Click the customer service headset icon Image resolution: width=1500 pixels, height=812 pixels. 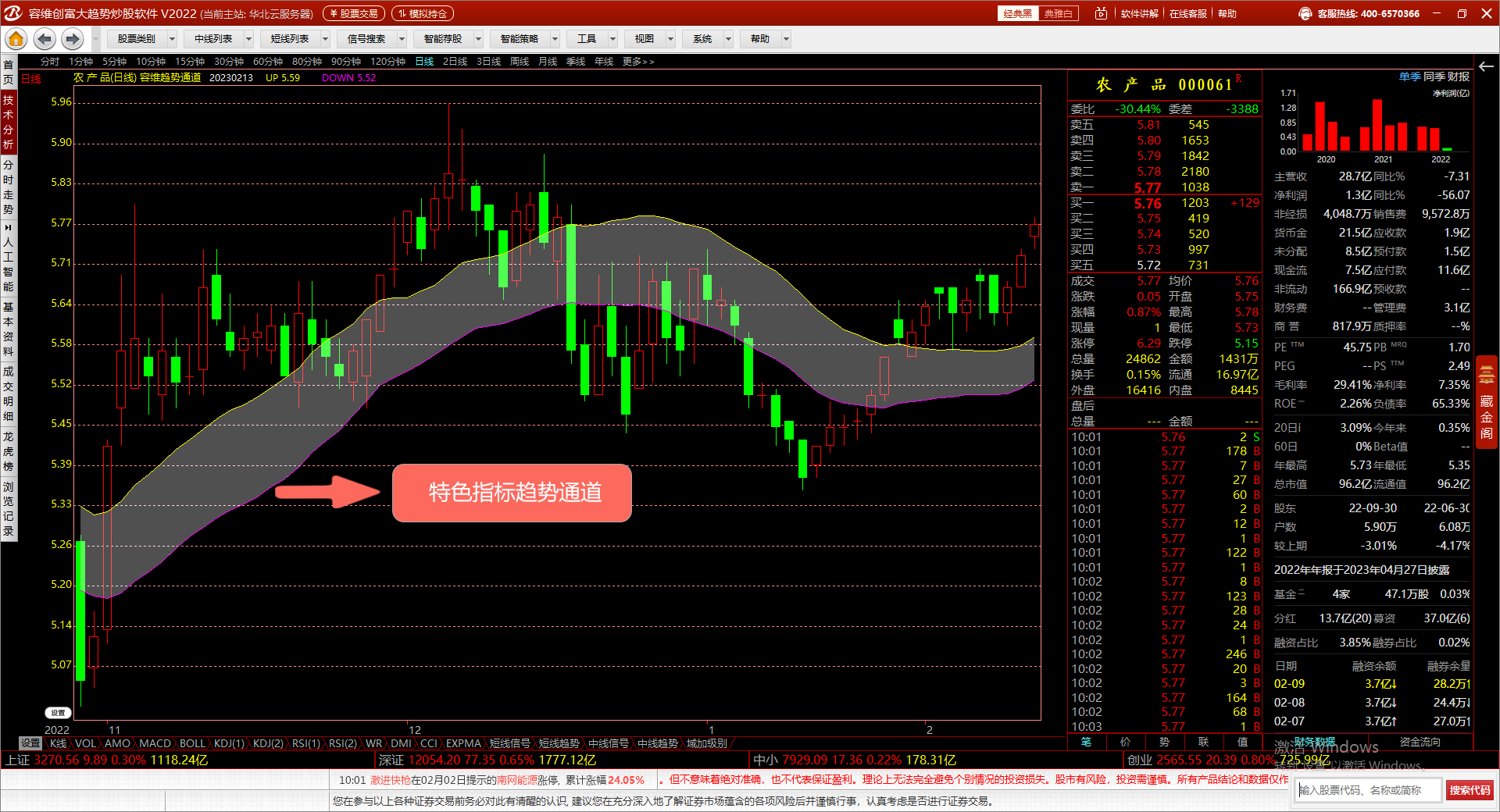[x=1305, y=13]
